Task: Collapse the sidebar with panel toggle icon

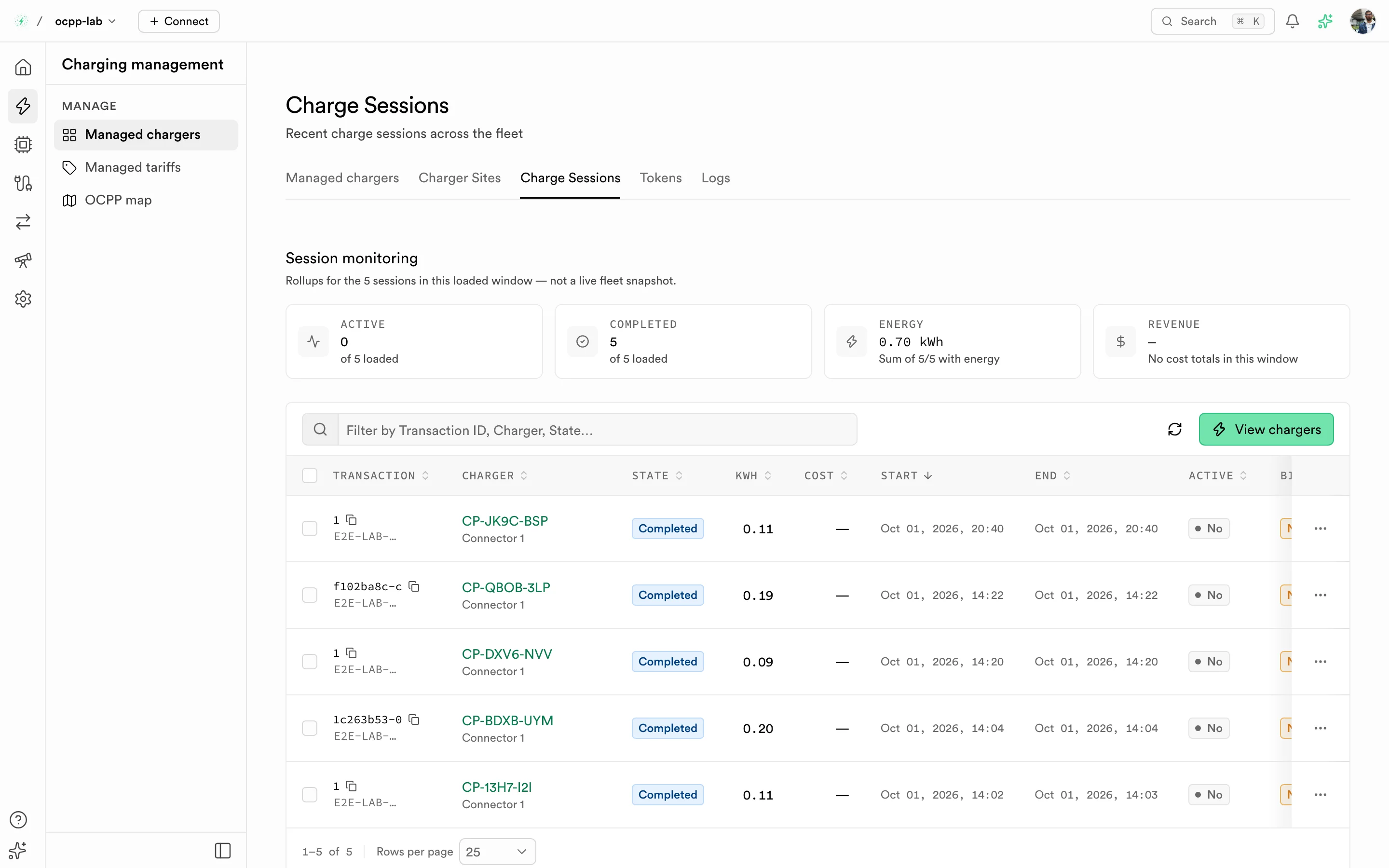Action: tap(223, 850)
